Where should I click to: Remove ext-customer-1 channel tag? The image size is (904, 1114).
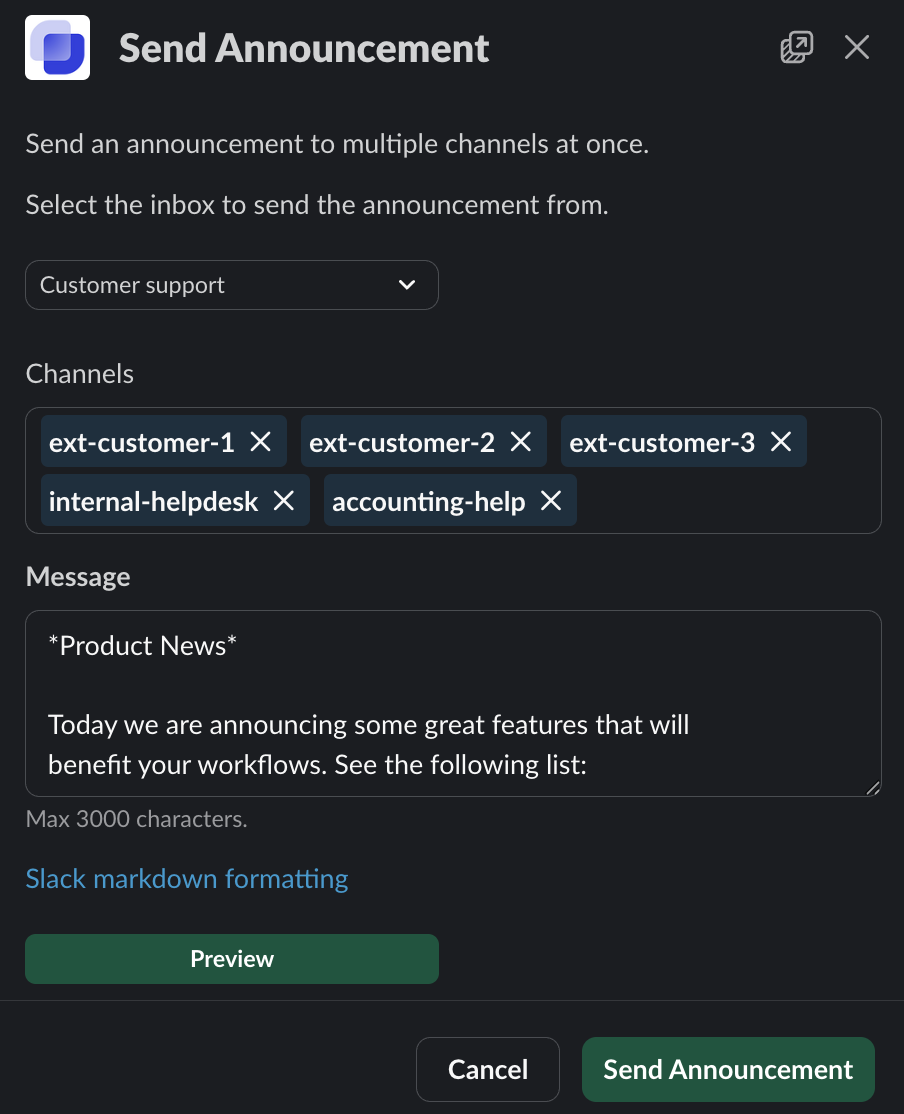[261, 442]
